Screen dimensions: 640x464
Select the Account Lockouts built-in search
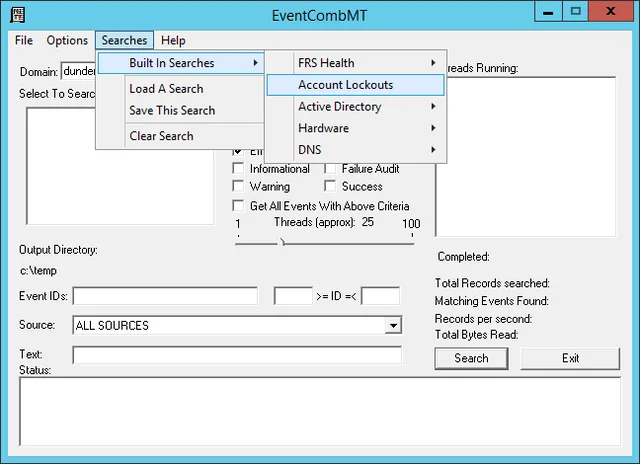click(356, 85)
